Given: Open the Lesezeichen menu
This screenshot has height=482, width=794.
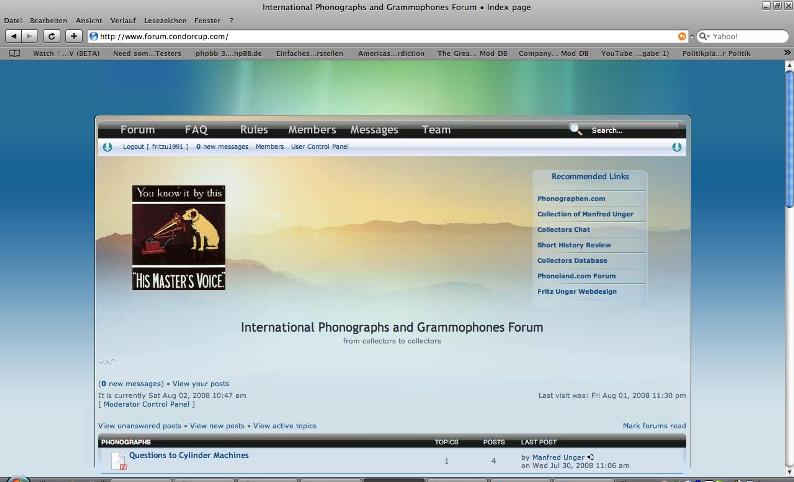Looking at the screenshot, I should (164, 20).
